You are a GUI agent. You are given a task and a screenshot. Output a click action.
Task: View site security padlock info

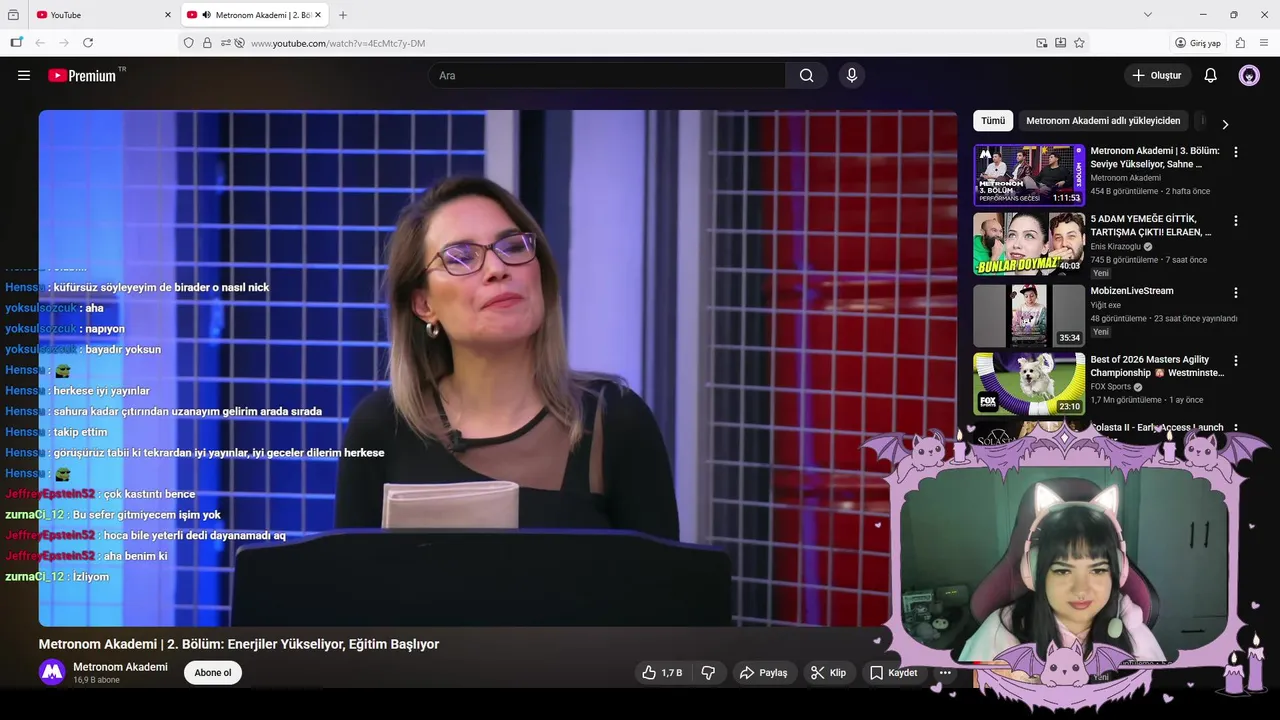207,43
